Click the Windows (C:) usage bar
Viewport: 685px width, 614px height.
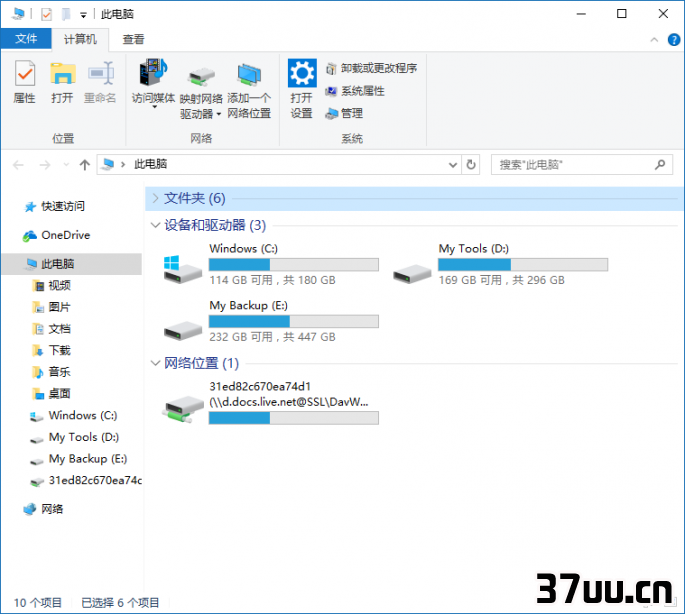(294, 265)
